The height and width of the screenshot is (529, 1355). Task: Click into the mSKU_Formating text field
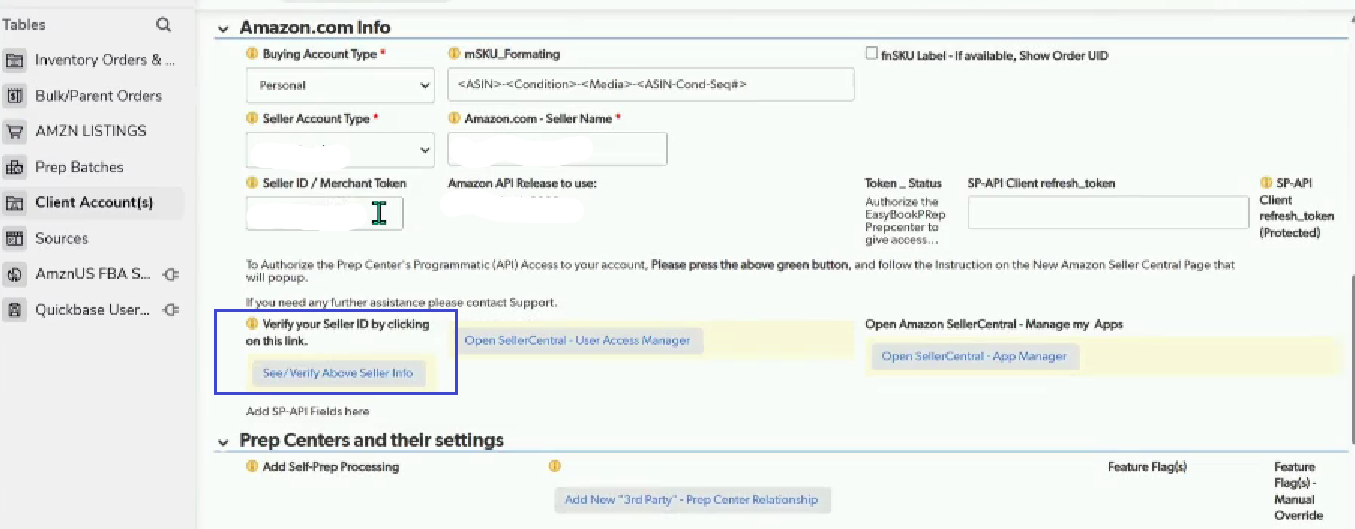[x=651, y=85]
